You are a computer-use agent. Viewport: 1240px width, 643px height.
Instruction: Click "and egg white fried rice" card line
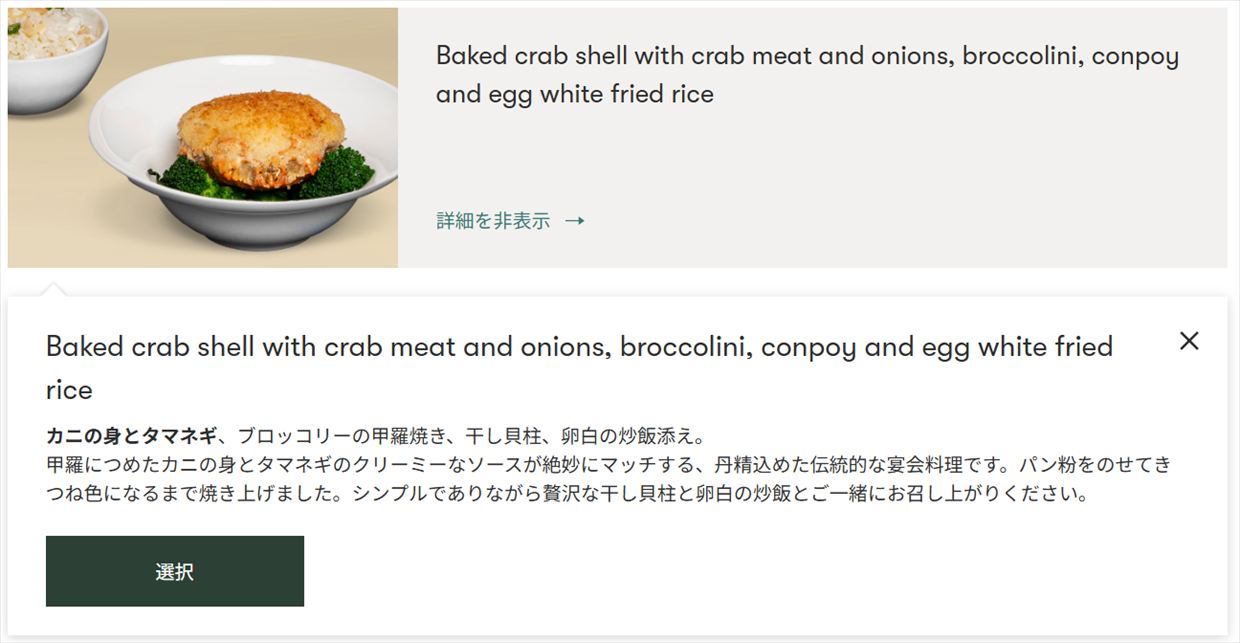click(575, 95)
